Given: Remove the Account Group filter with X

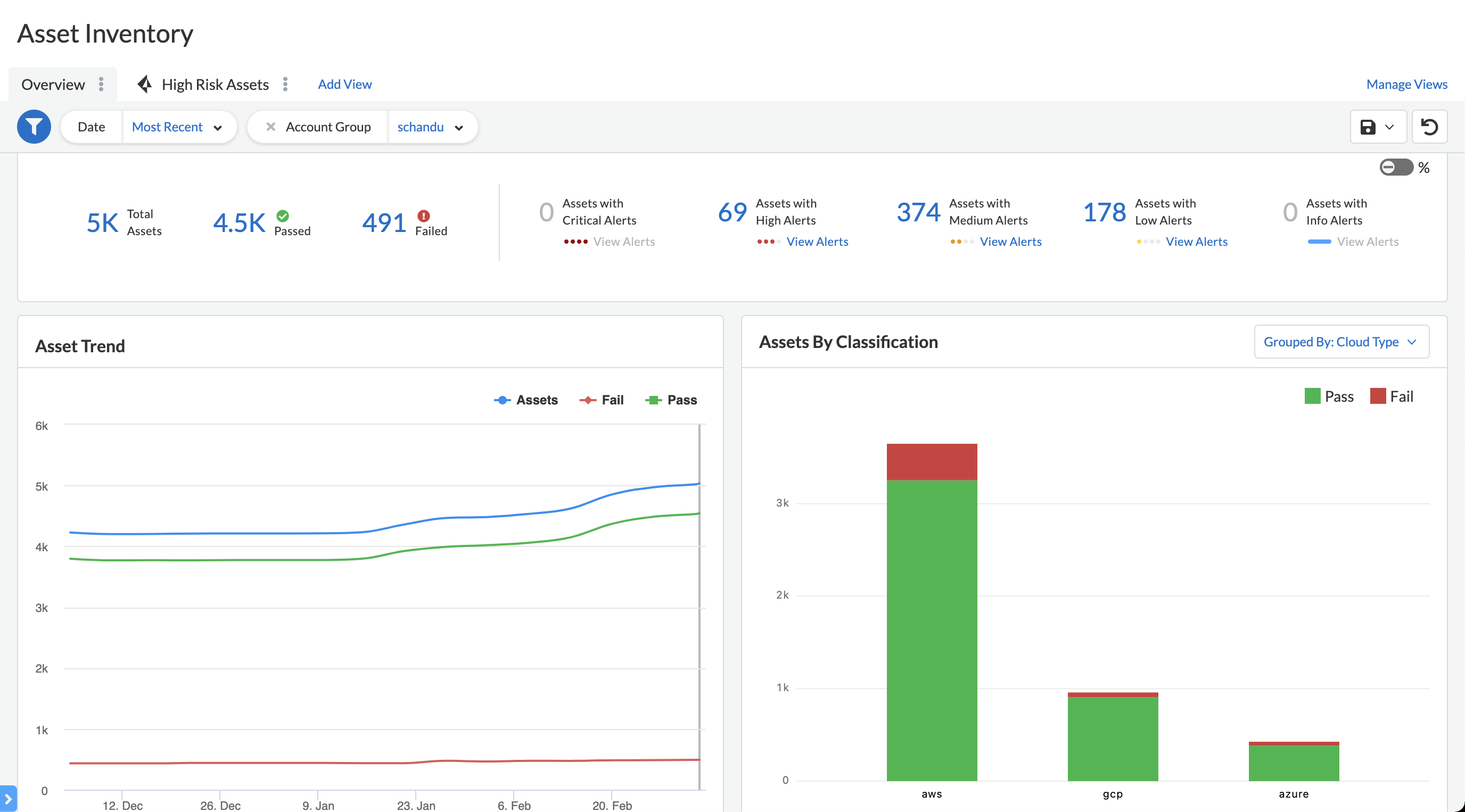Looking at the screenshot, I should [271, 126].
